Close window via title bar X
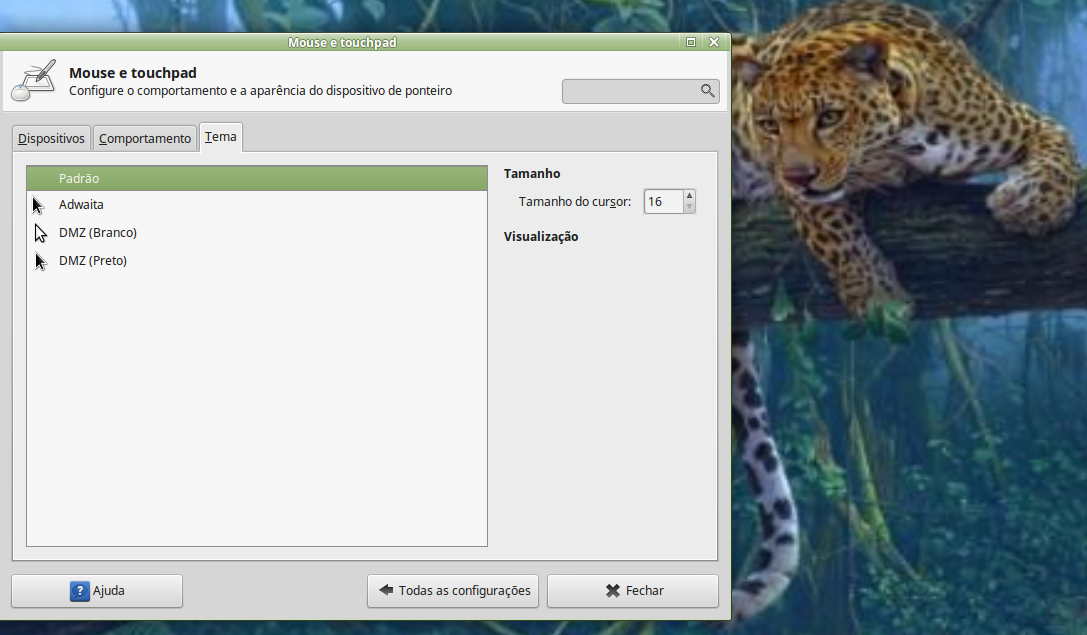Viewport: 1087px width, 635px height. tap(714, 42)
